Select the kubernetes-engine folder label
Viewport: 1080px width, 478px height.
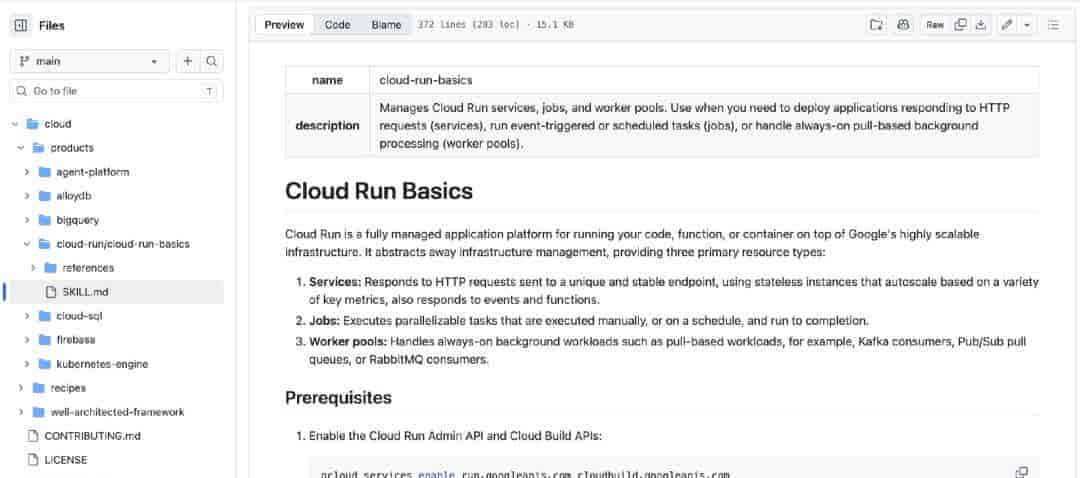pyautogui.click(x=103, y=364)
